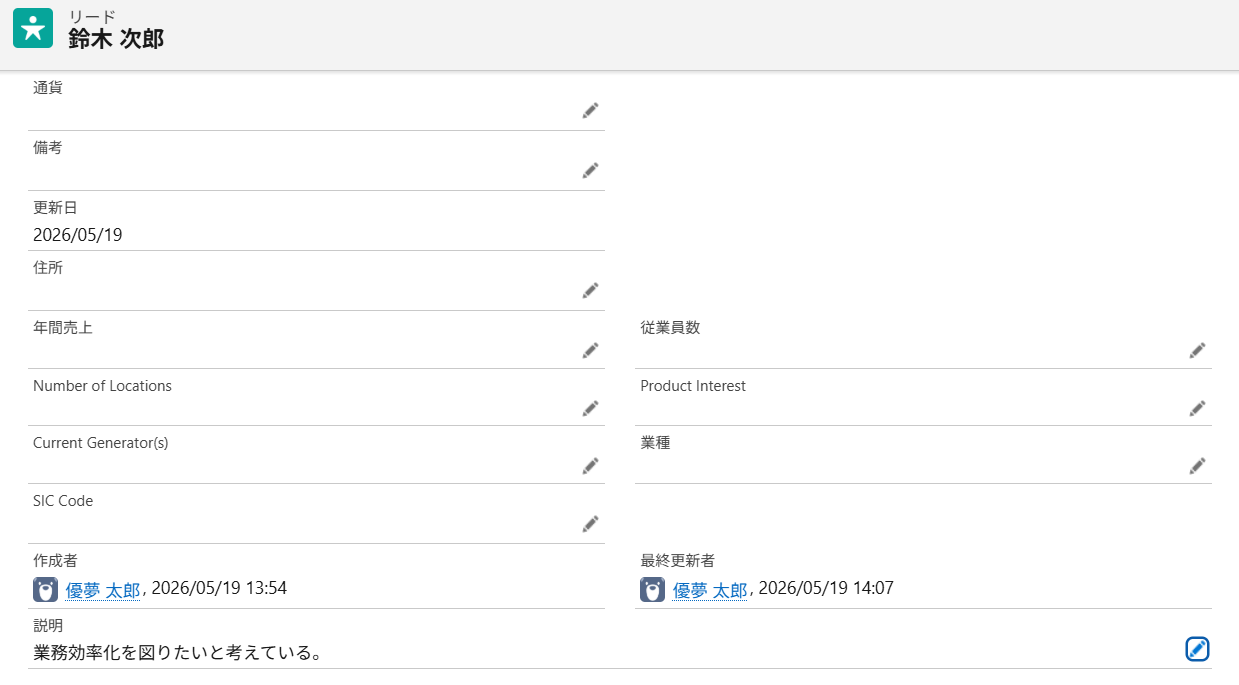Edit 従業員数 using its pencil icon
This screenshot has height=685, width=1239.
1197,350
